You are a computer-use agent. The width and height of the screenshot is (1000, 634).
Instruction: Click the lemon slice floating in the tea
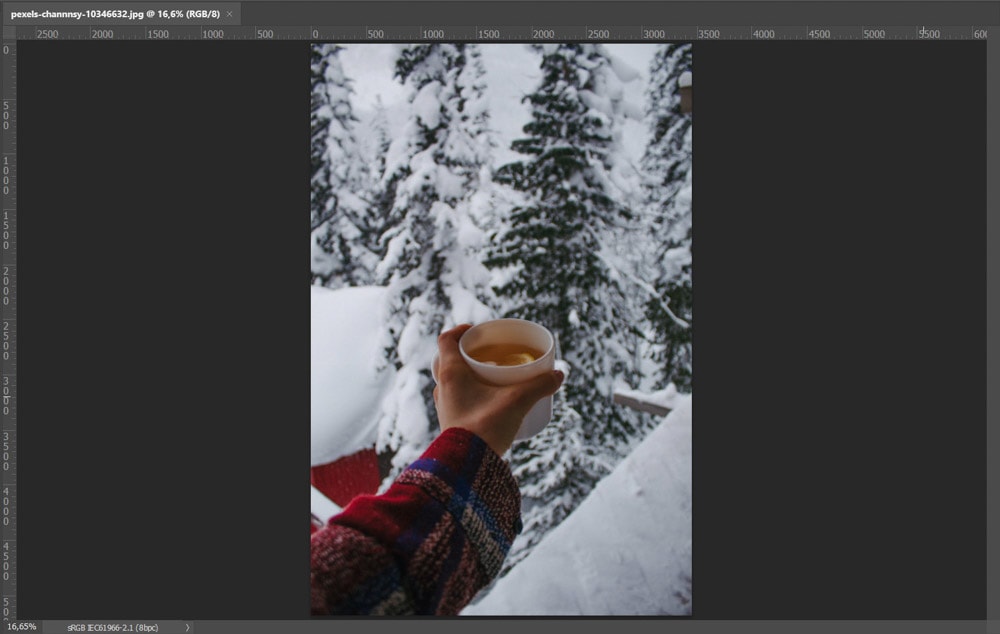tap(515, 354)
